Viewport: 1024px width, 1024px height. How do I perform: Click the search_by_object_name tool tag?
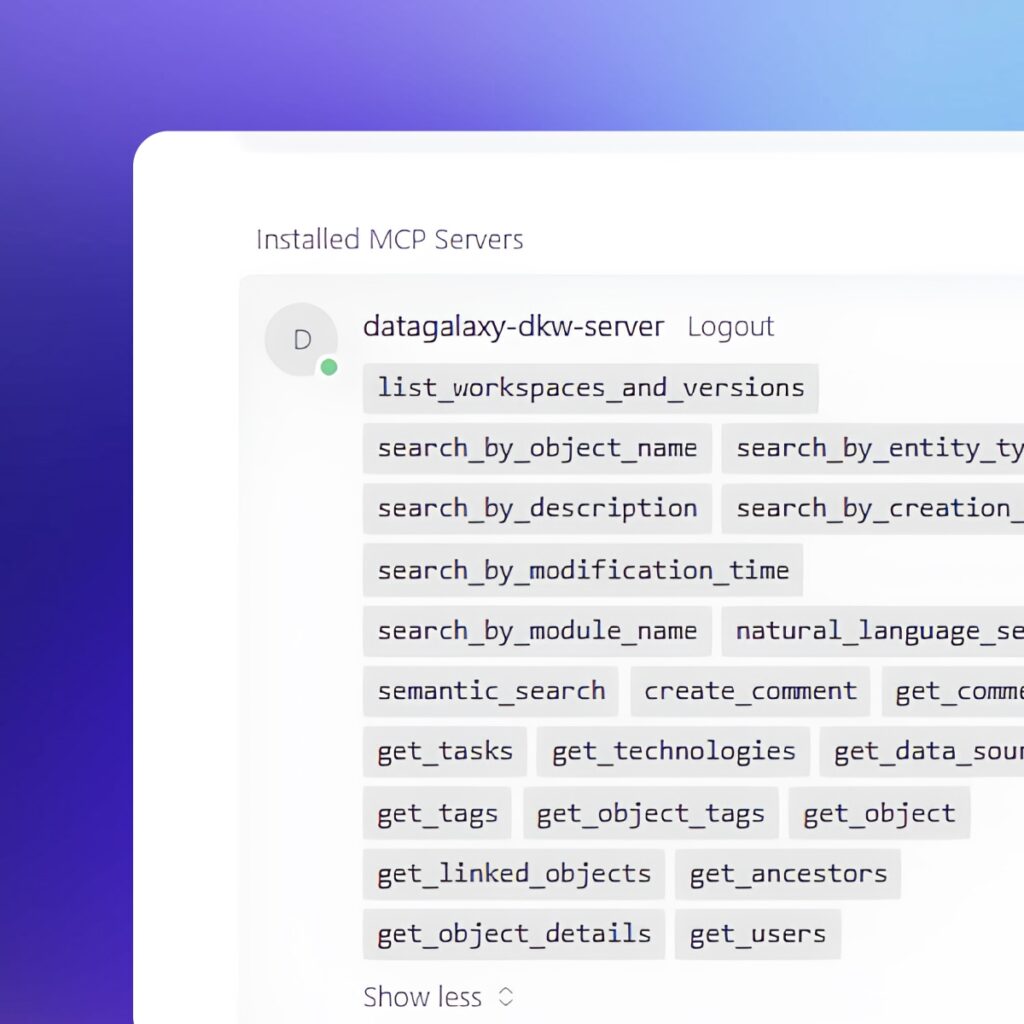(x=537, y=448)
